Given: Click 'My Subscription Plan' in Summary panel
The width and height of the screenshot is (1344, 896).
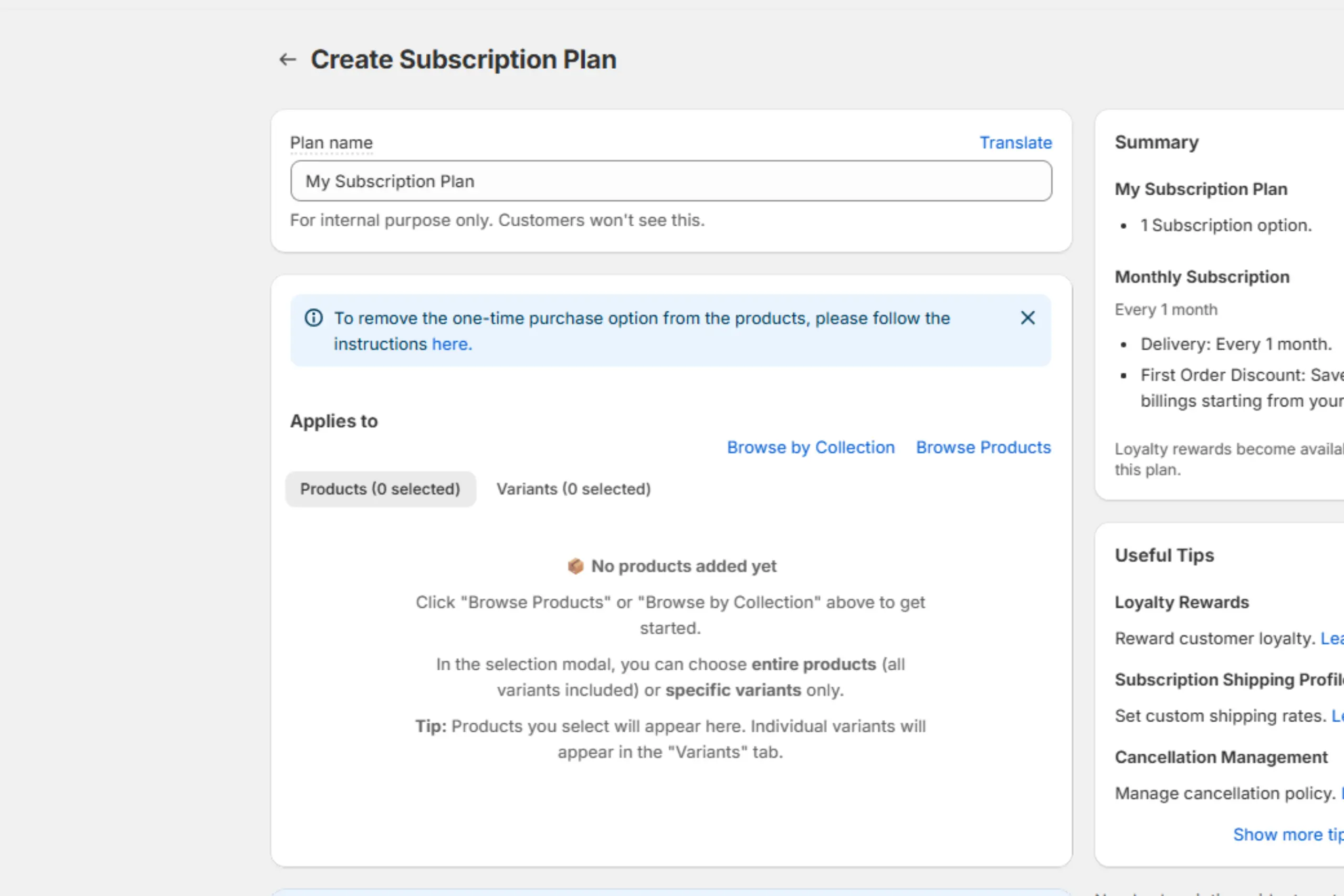Looking at the screenshot, I should click(x=1201, y=189).
